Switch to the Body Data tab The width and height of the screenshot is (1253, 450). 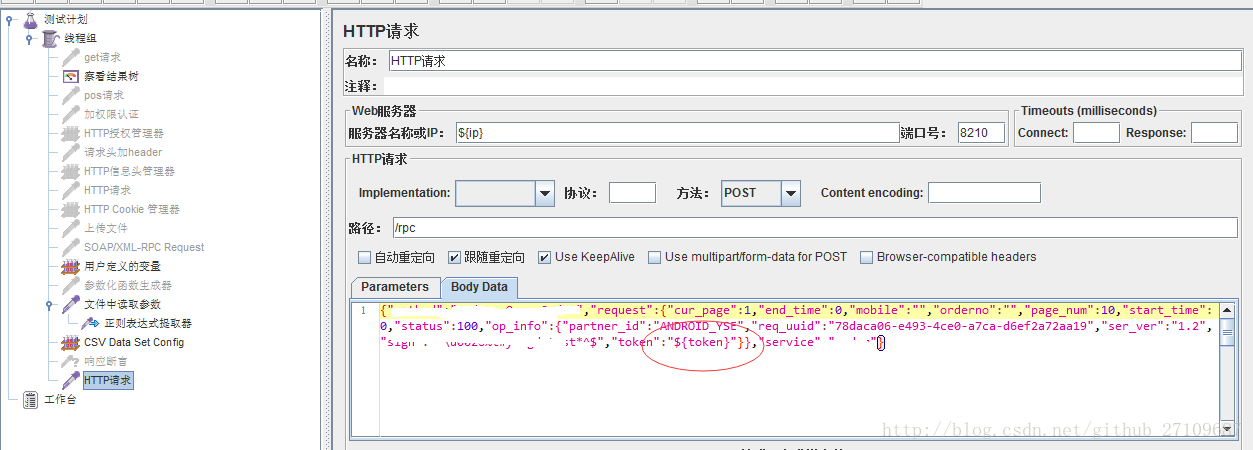coord(479,287)
